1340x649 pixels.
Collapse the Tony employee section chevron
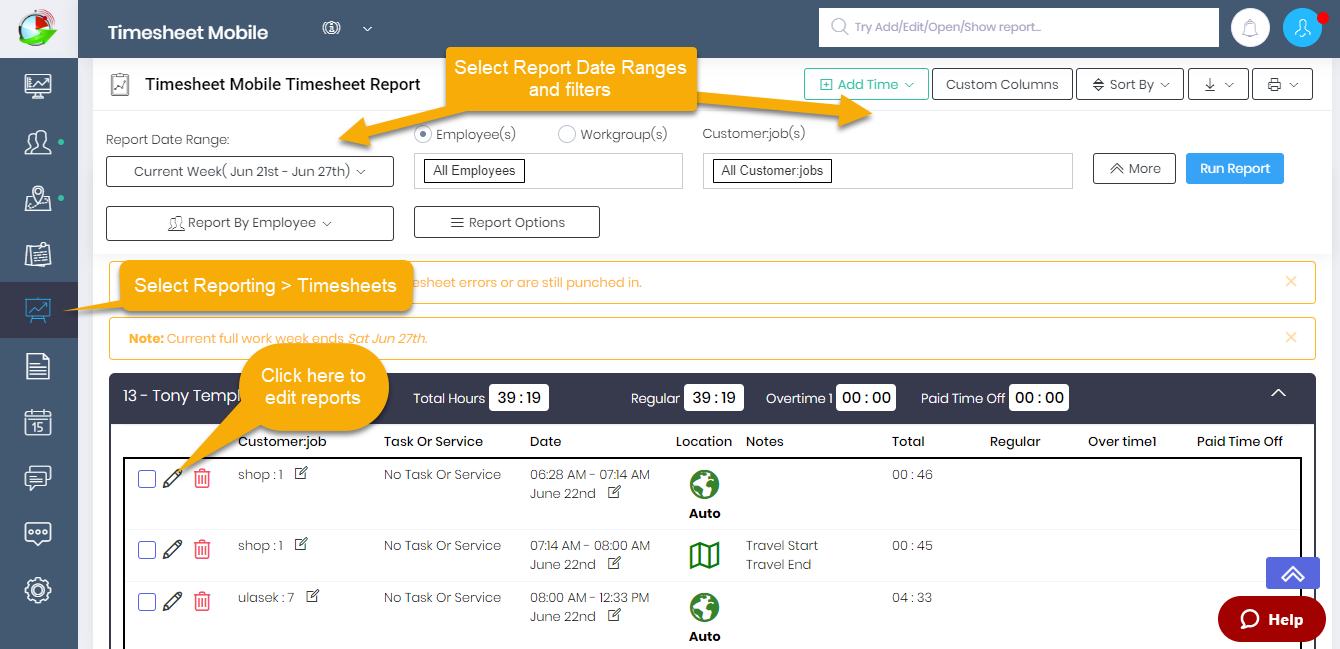click(x=1278, y=394)
